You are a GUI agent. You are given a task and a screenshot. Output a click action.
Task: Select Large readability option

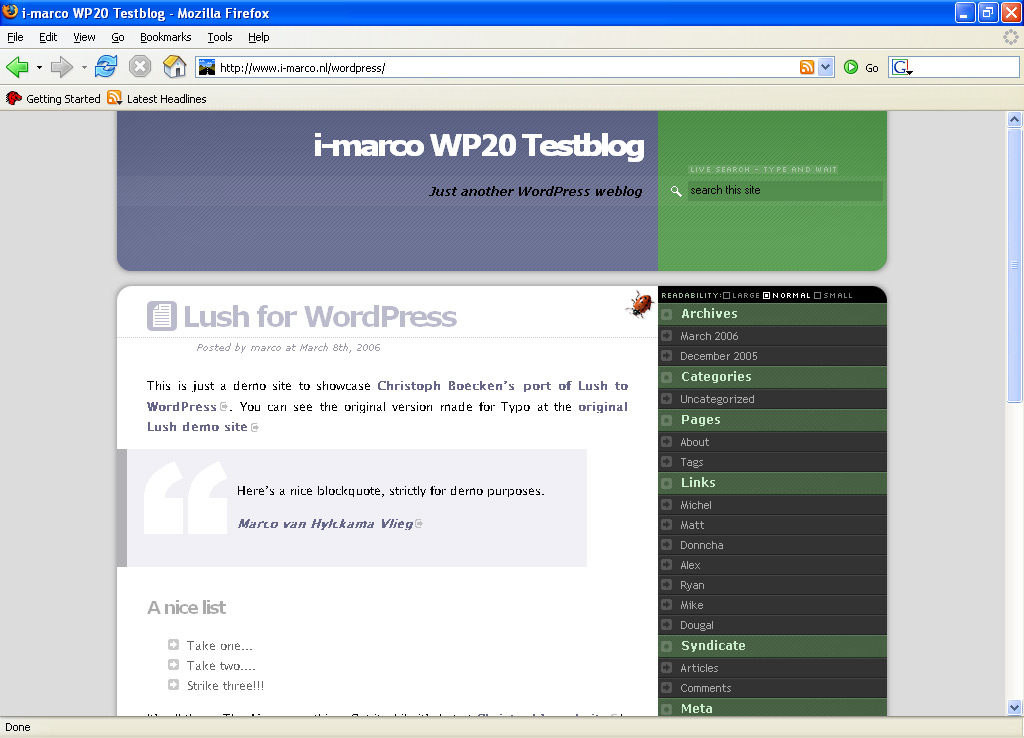tap(742, 295)
